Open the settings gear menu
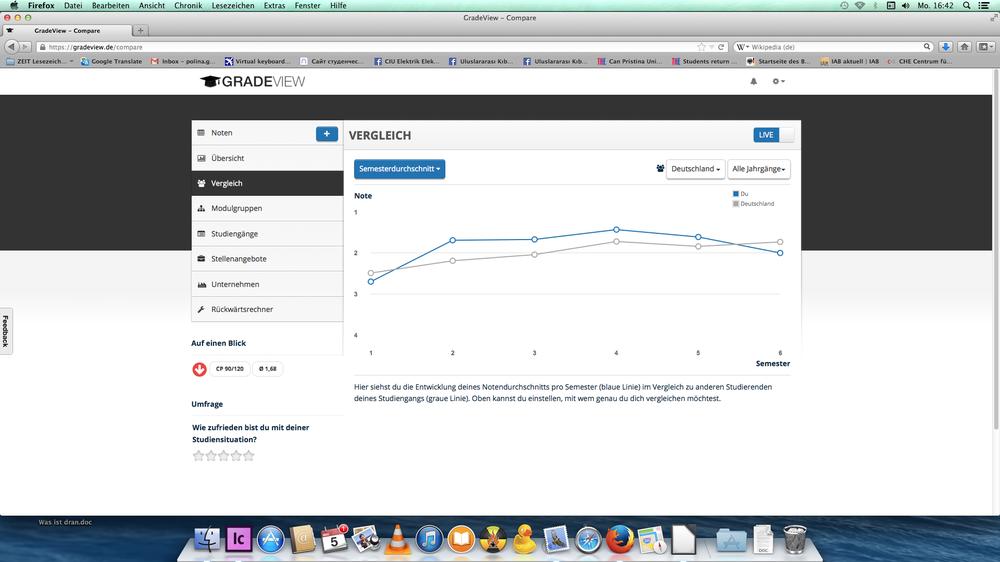The image size is (1000, 562). point(777,81)
